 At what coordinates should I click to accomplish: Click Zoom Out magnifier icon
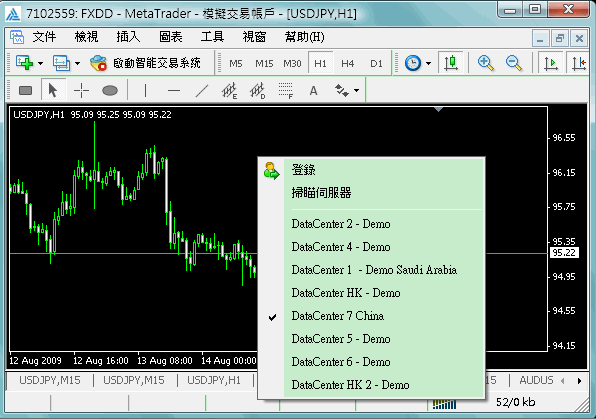click(x=514, y=63)
